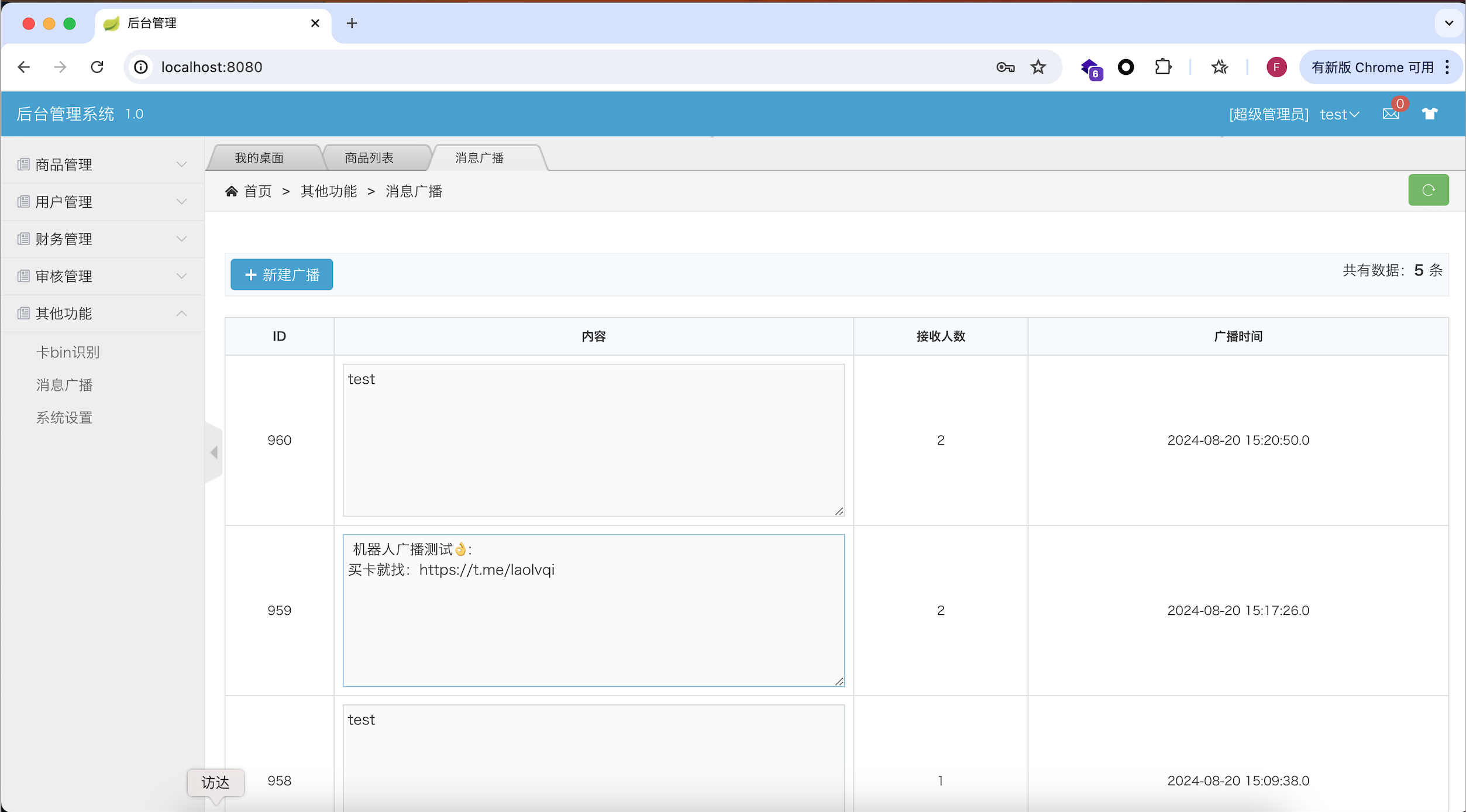Click the timestamp 2024-08-20 15:09:38.0
This screenshot has width=1466, height=812.
(1238, 780)
